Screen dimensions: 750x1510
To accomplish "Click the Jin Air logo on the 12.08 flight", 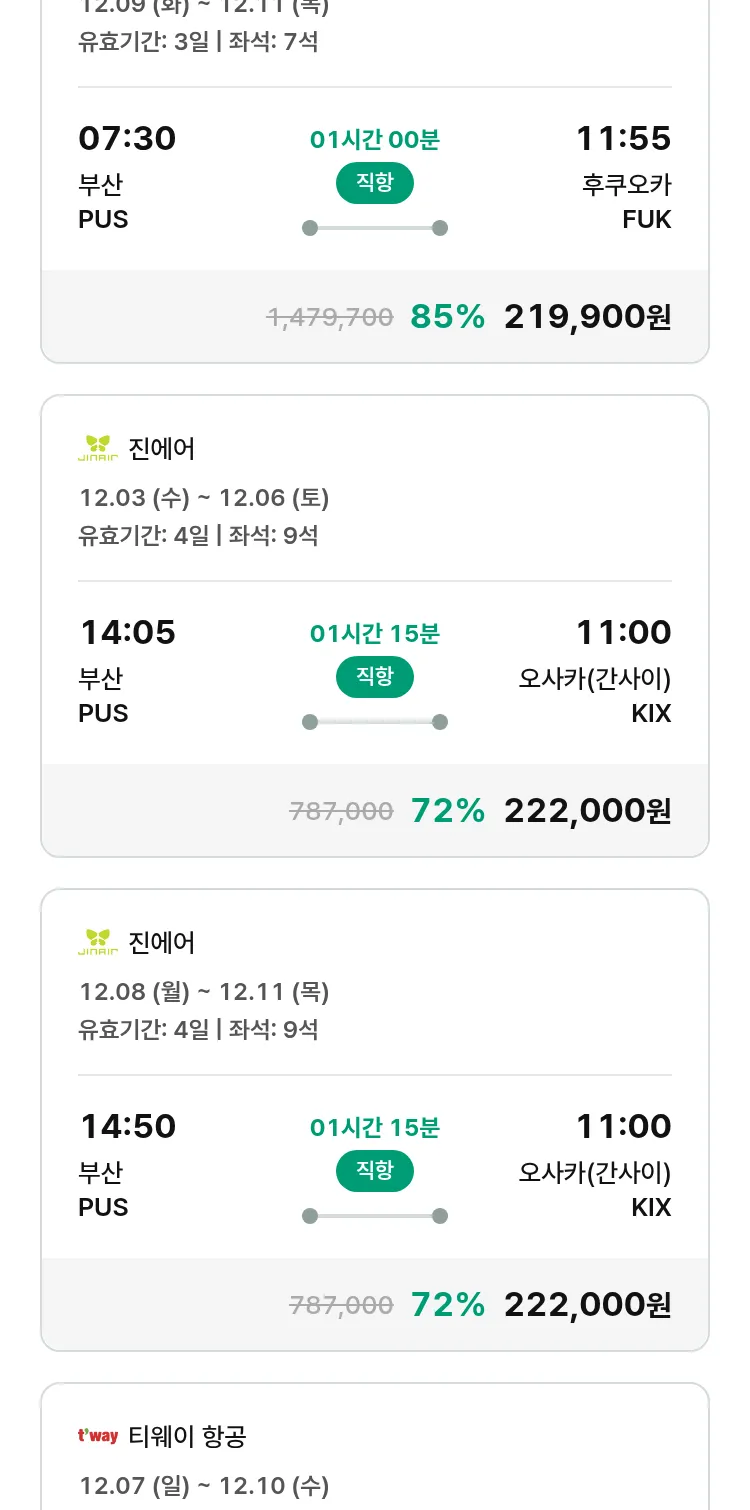I will pos(98,943).
